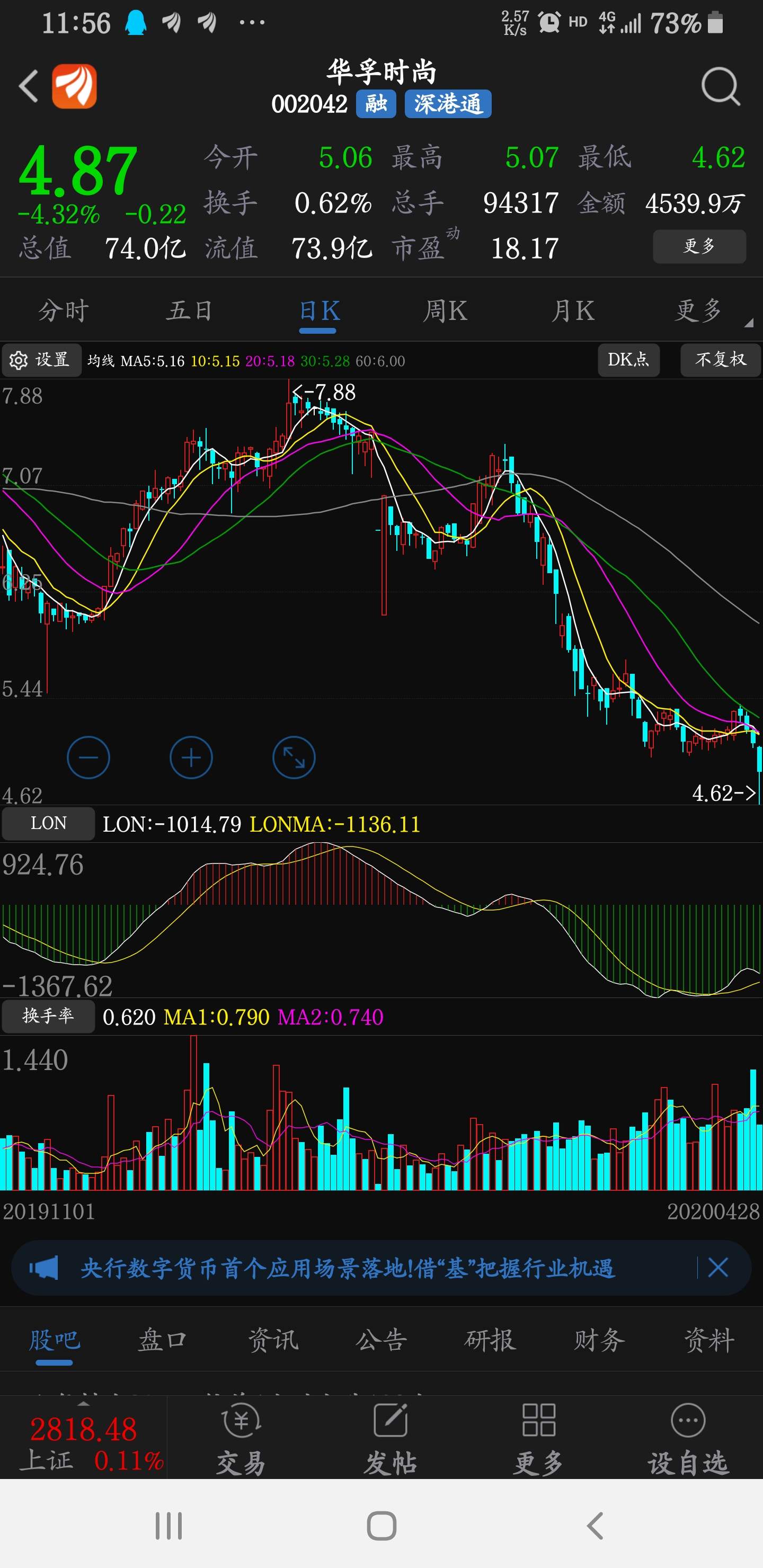This screenshot has width=763, height=1568.
Task: Tap the 4.62 low price marker
Action: pos(723,793)
